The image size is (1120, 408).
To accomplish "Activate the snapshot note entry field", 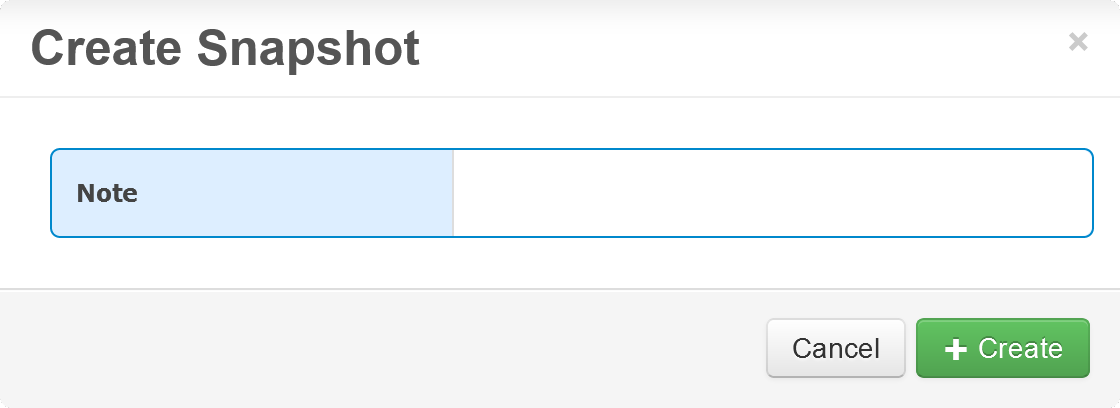I will coord(772,193).
